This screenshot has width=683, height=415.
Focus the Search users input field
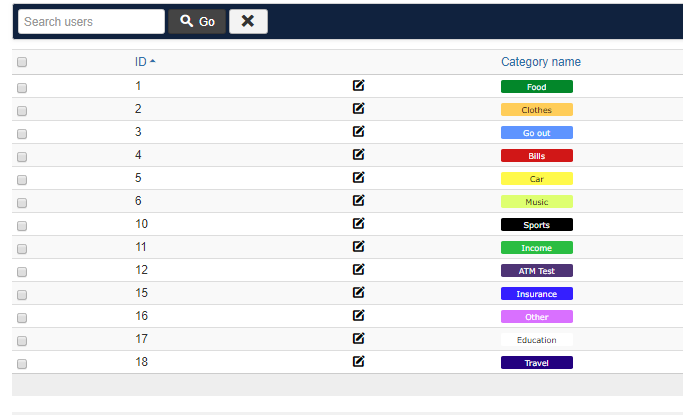(x=91, y=21)
